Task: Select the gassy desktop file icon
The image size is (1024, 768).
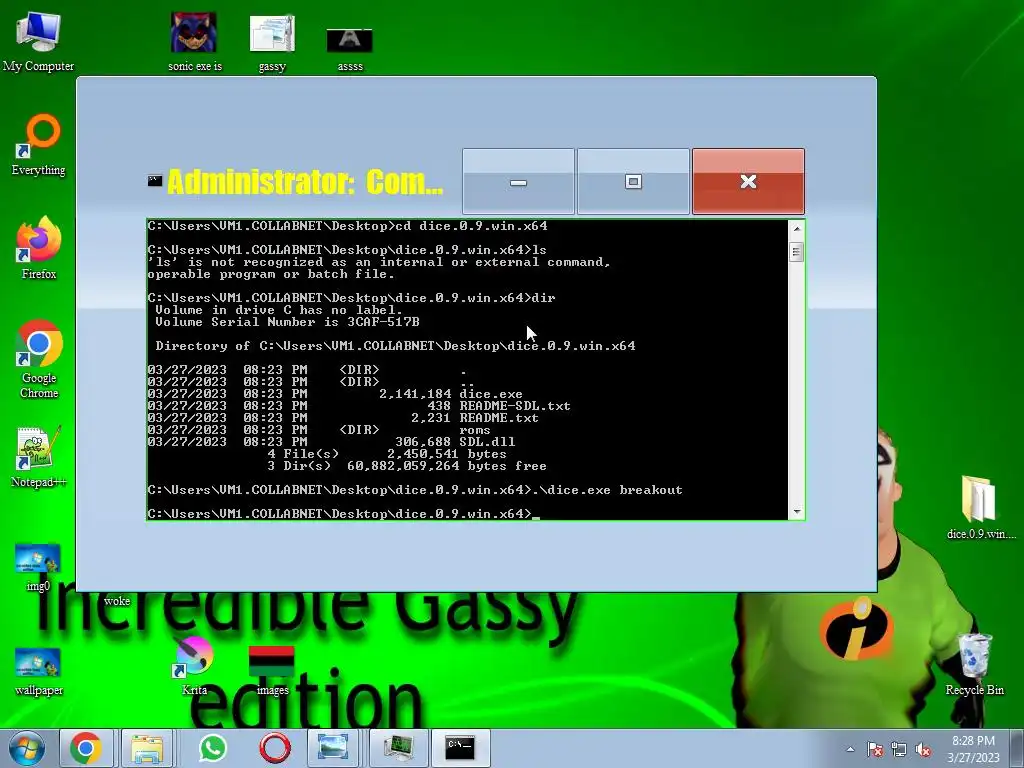Action: (x=272, y=42)
